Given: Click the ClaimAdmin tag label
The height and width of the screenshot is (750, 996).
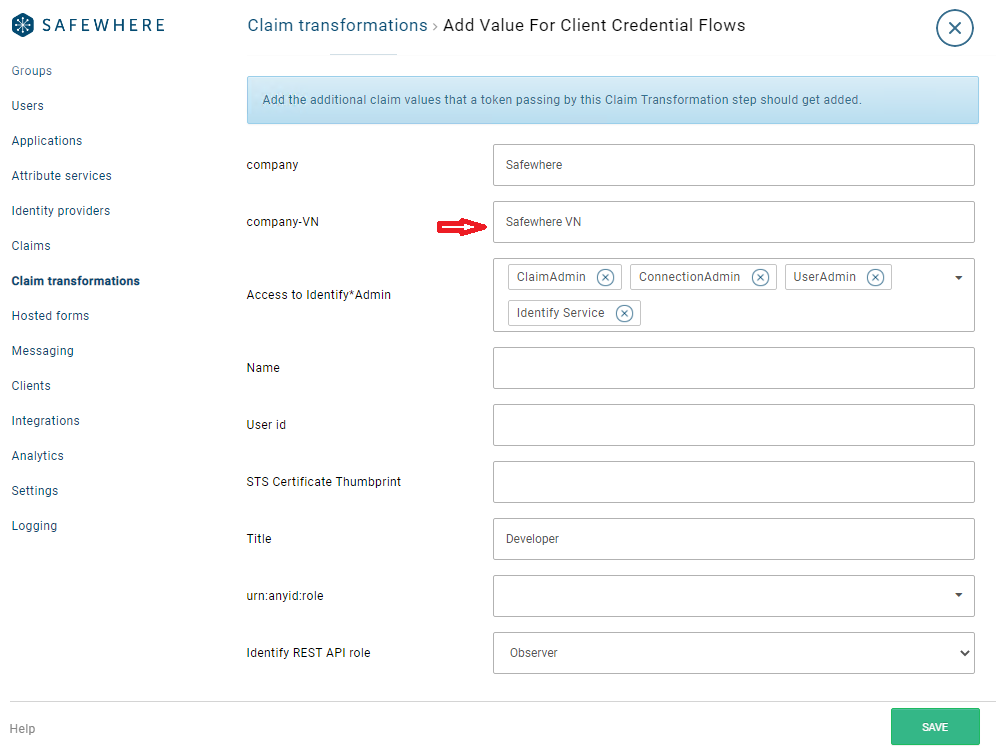Looking at the screenshot, I should tap(551, 277).
